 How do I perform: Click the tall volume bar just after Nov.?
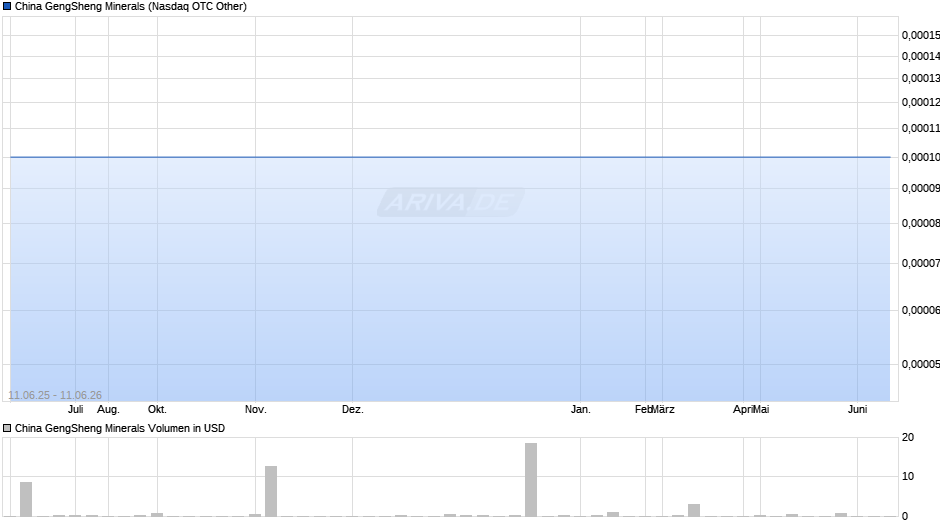[x=271, y=491]
